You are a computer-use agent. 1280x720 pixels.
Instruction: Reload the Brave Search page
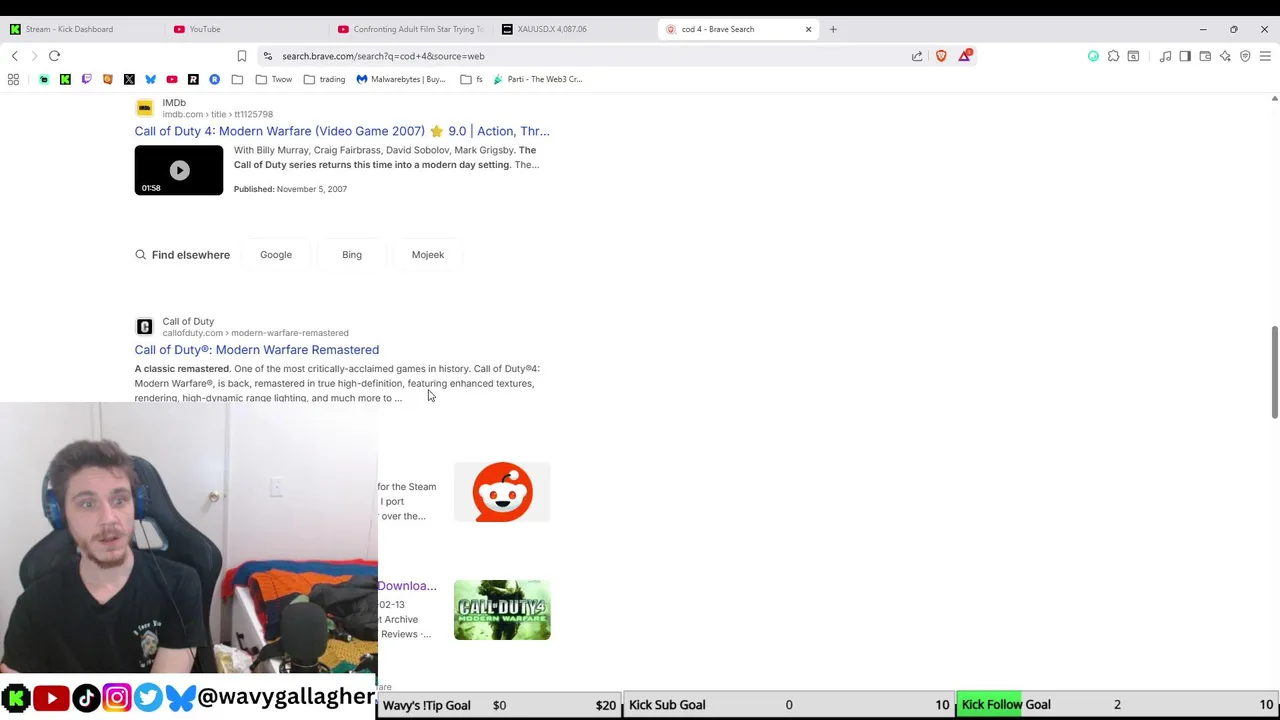coord(55,56)
